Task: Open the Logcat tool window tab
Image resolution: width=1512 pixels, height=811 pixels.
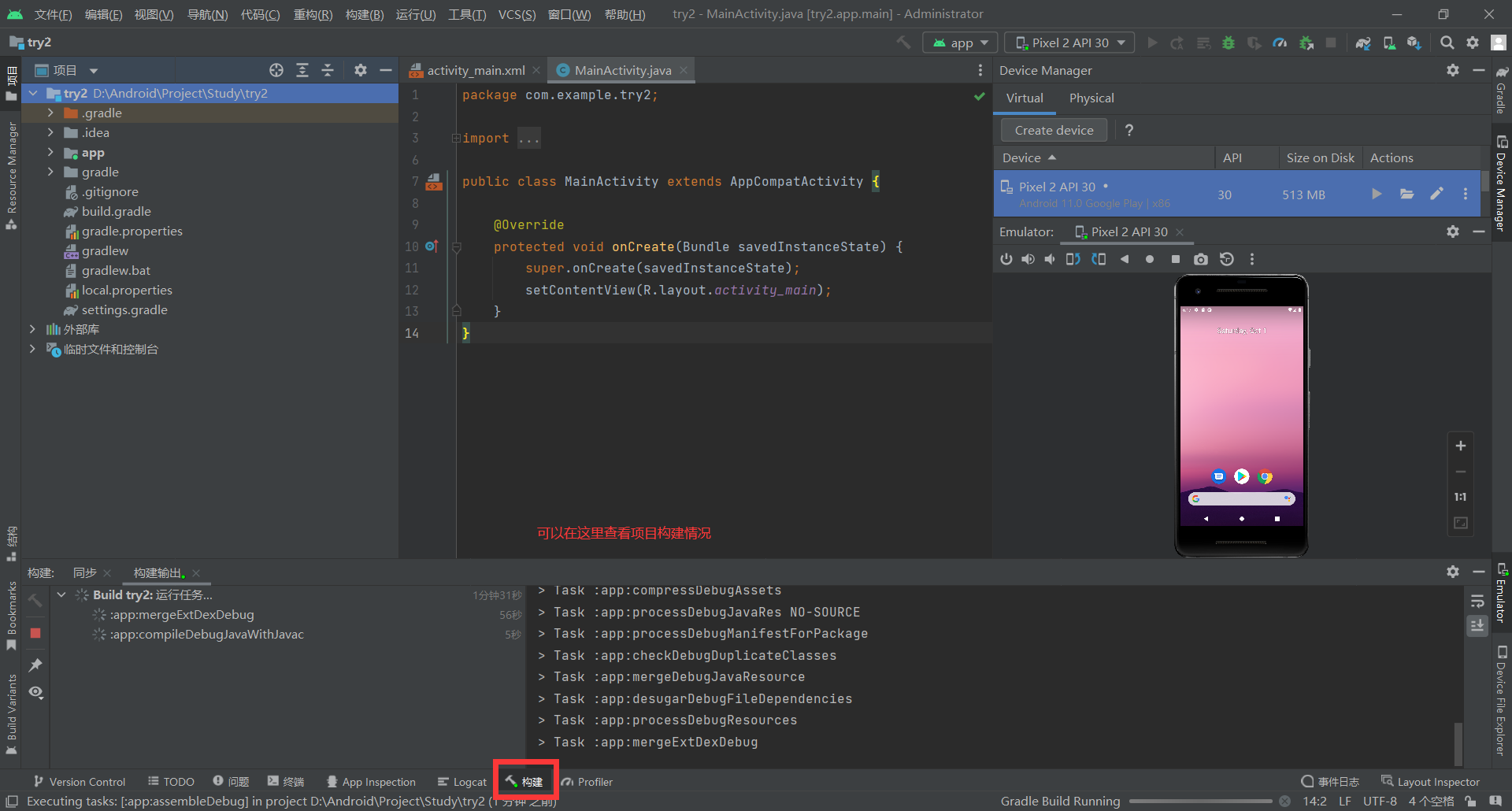Action: [x=462, y=781]
